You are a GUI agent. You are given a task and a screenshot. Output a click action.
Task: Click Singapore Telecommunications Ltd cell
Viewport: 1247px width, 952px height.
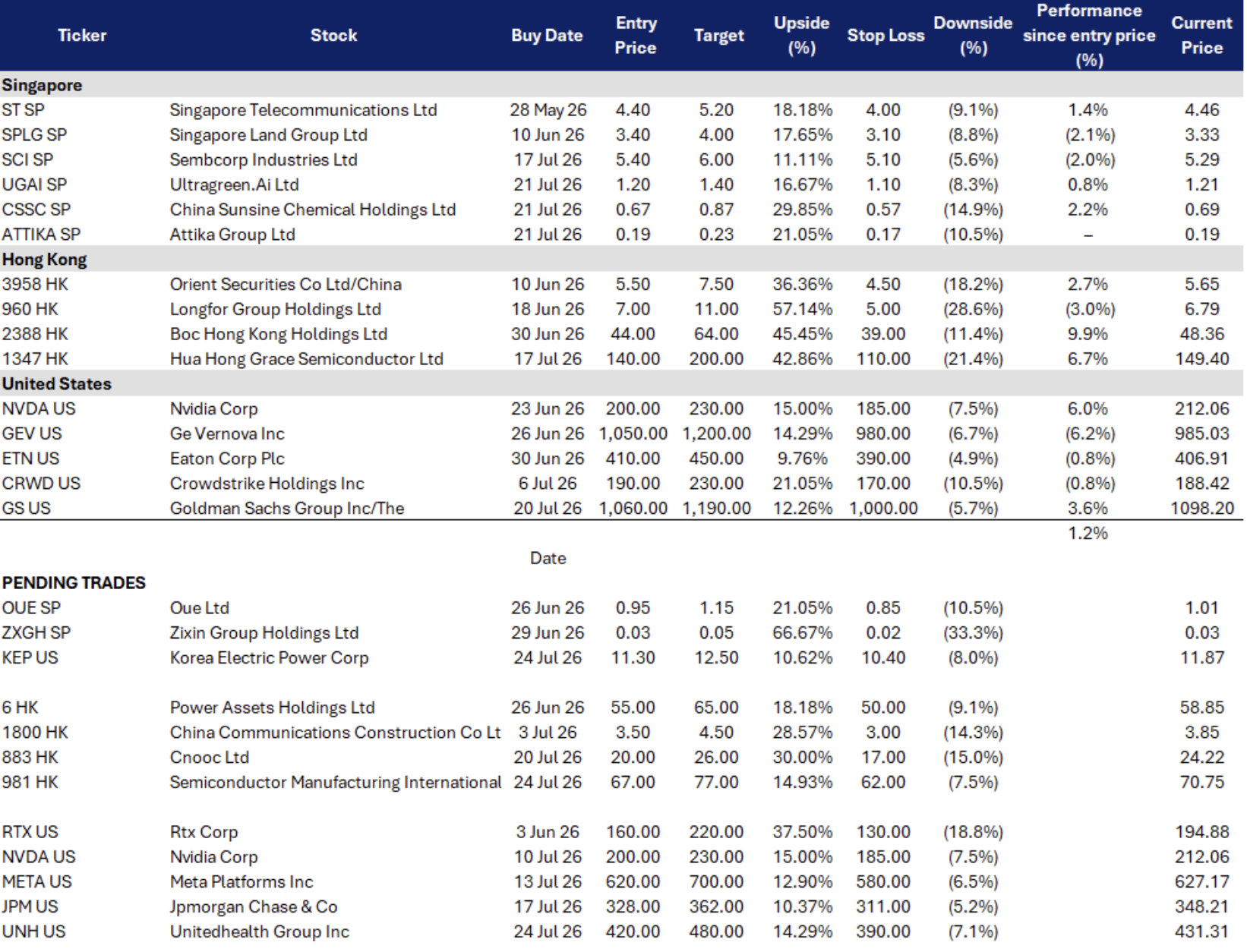(303, 110)
